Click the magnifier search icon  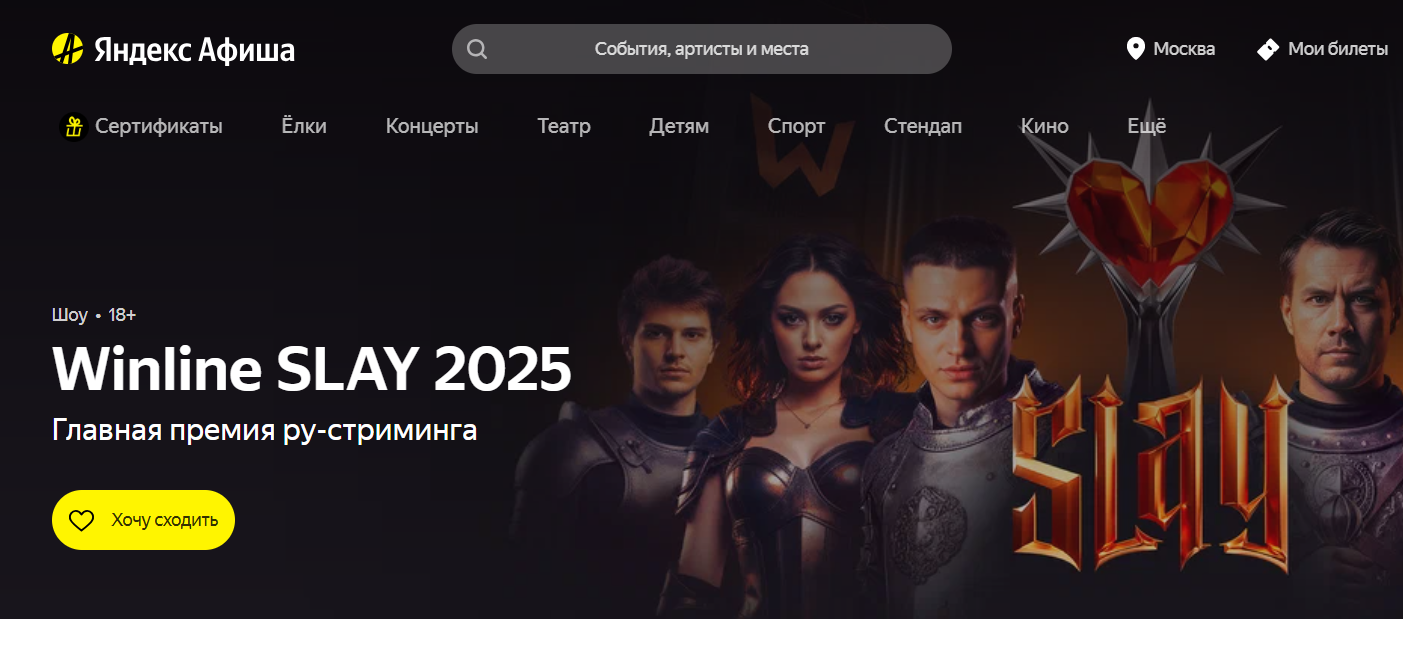[477, 49]
